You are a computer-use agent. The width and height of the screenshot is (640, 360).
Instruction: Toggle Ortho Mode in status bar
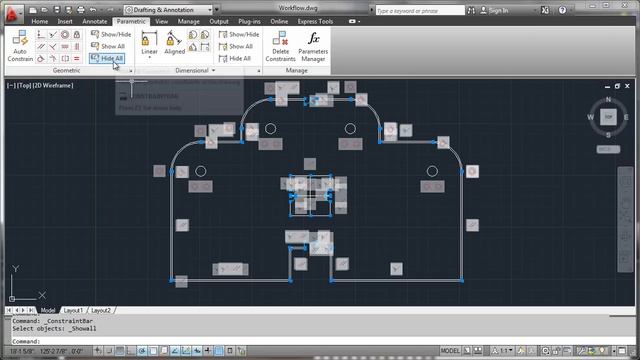131,351
